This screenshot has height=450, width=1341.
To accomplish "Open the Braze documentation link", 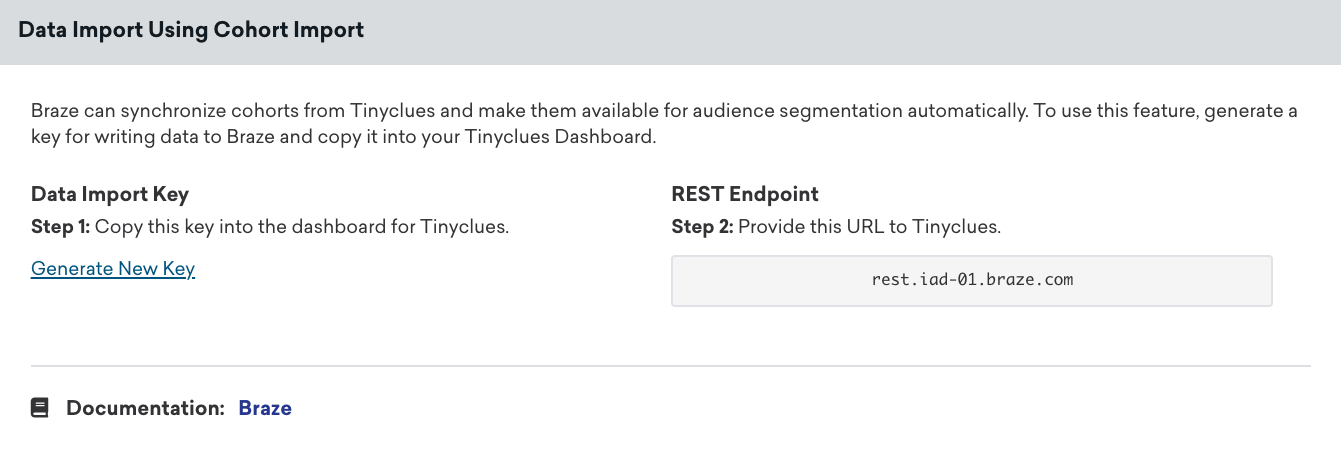I will [265, 408].
